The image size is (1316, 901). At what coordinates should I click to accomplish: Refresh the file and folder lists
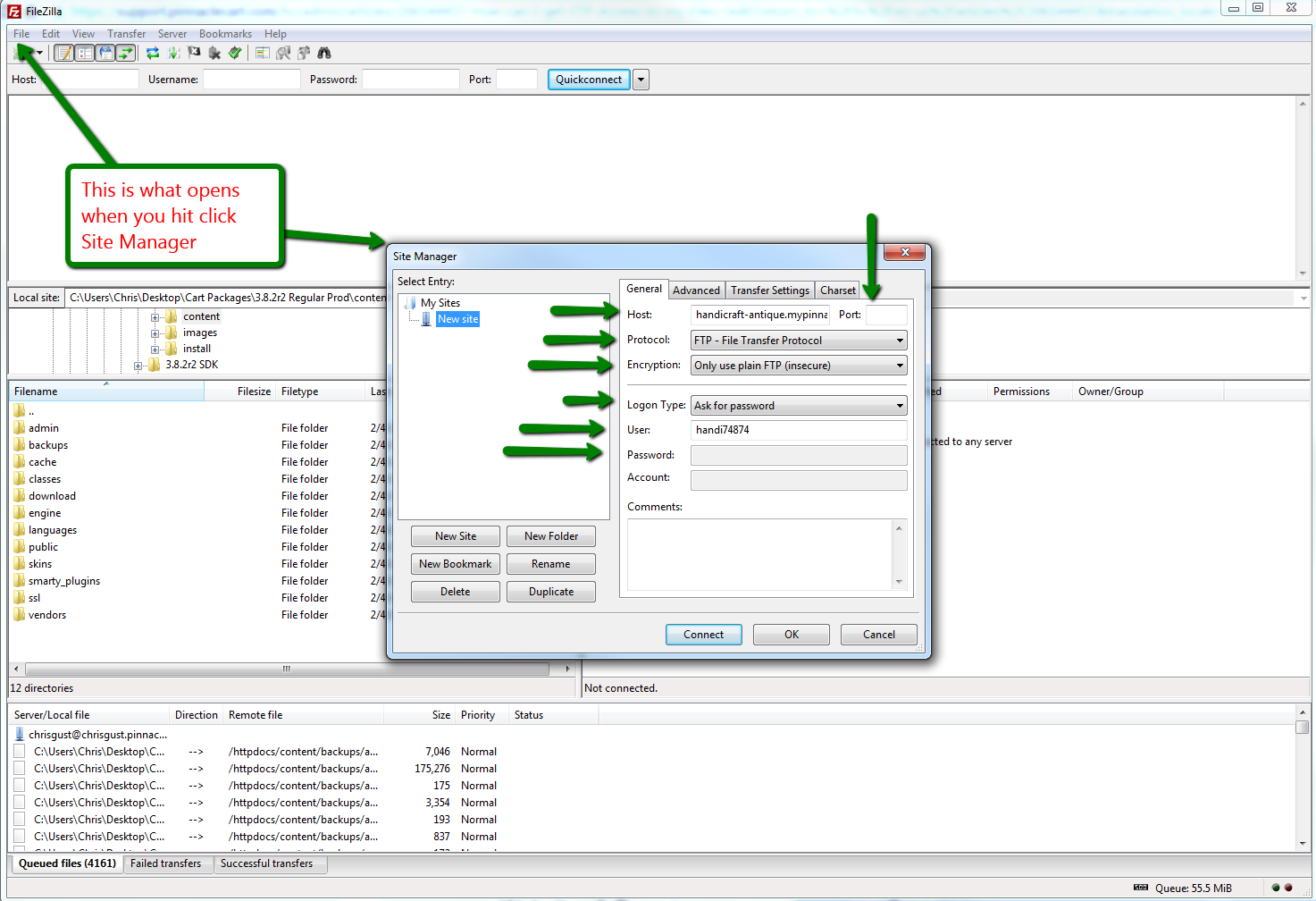tap(153, 54)
